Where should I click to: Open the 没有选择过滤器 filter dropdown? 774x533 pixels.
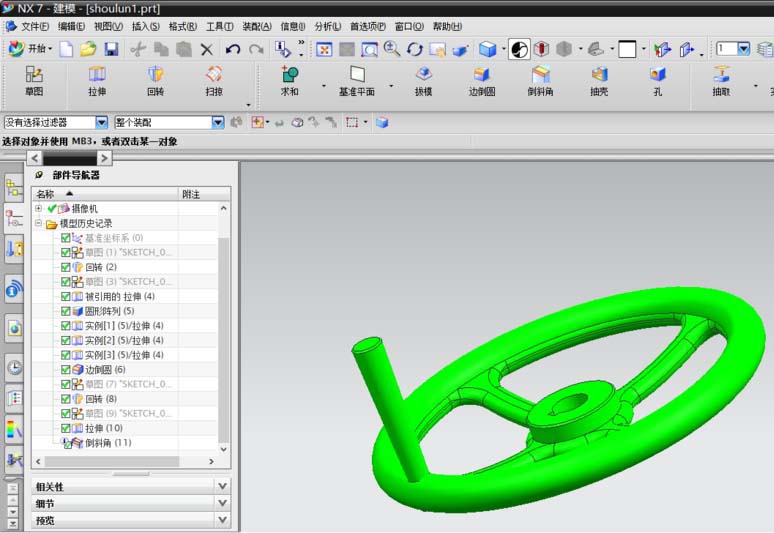pyautogui.click(x=101, y=122)
